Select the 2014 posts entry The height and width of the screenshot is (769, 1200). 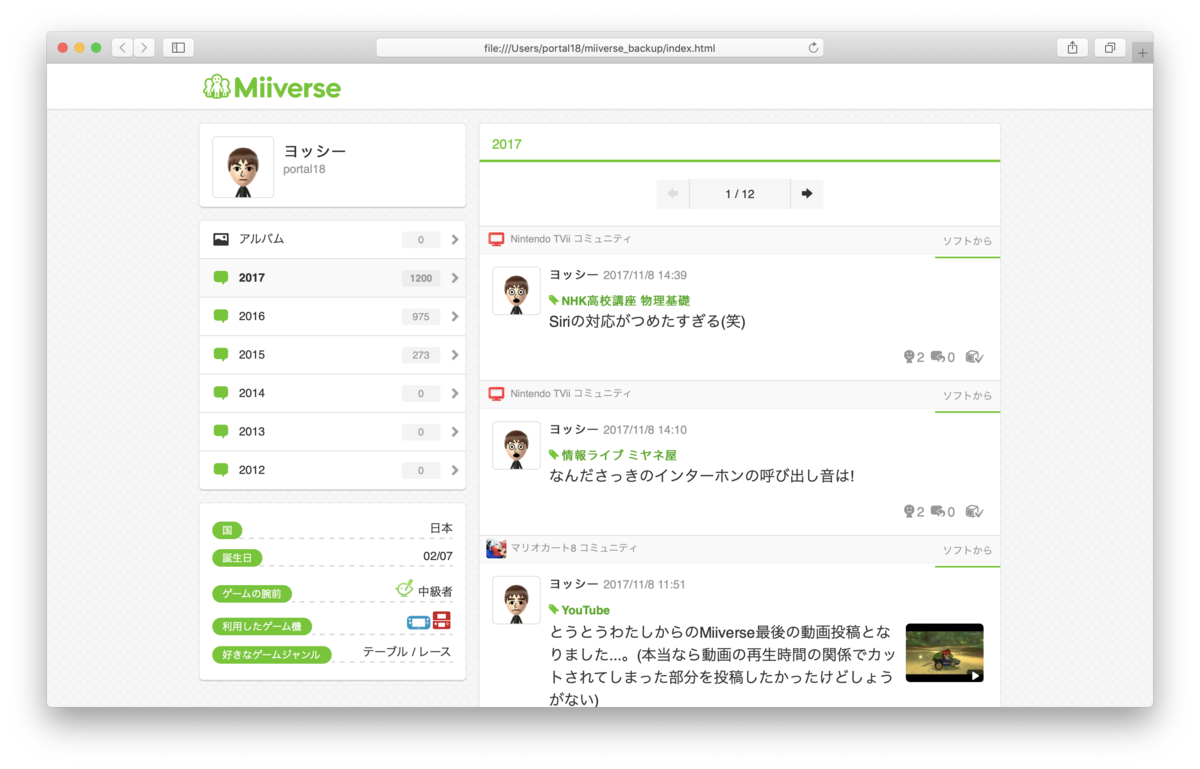333,393
